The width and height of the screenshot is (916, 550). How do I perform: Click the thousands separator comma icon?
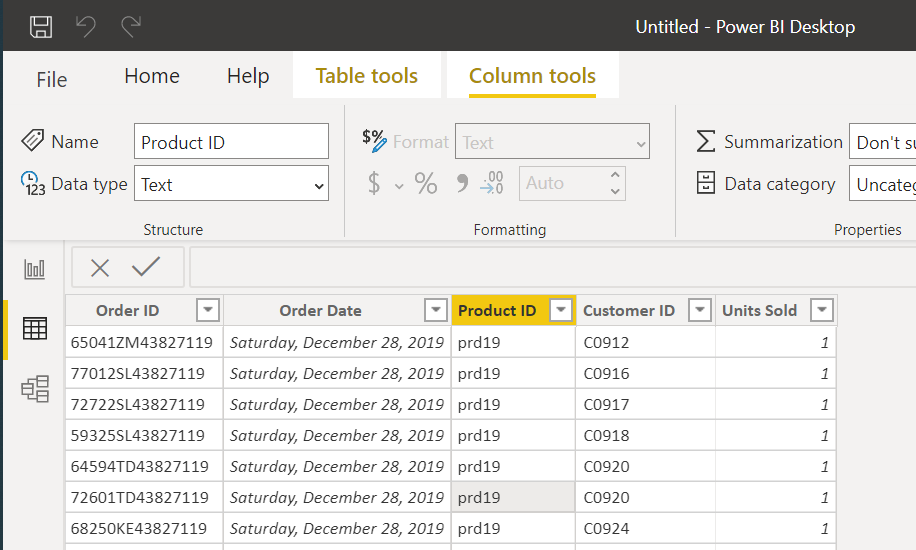(461, 184)
